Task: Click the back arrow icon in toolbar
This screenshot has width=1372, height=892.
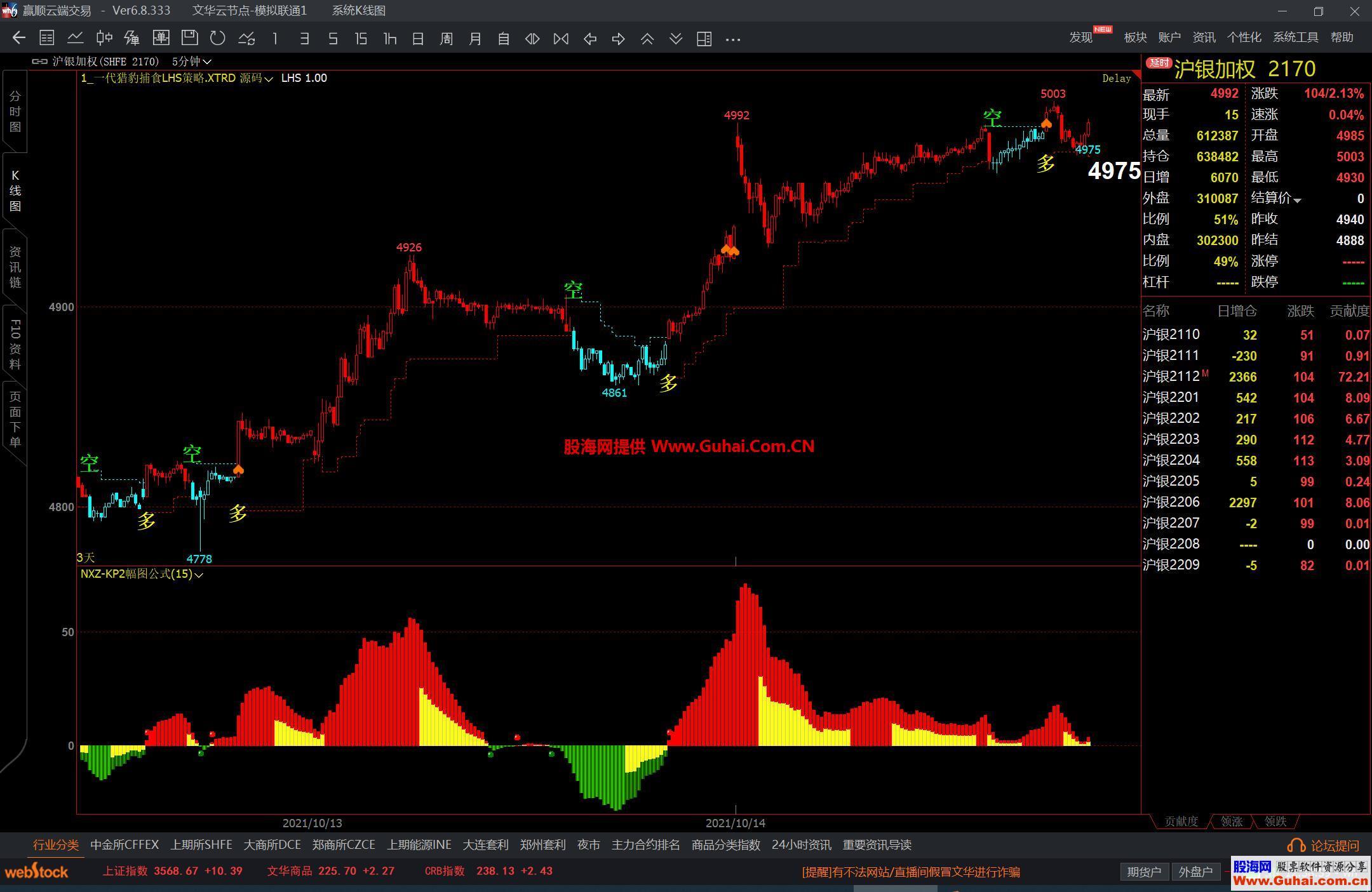Action: (19, 38)
